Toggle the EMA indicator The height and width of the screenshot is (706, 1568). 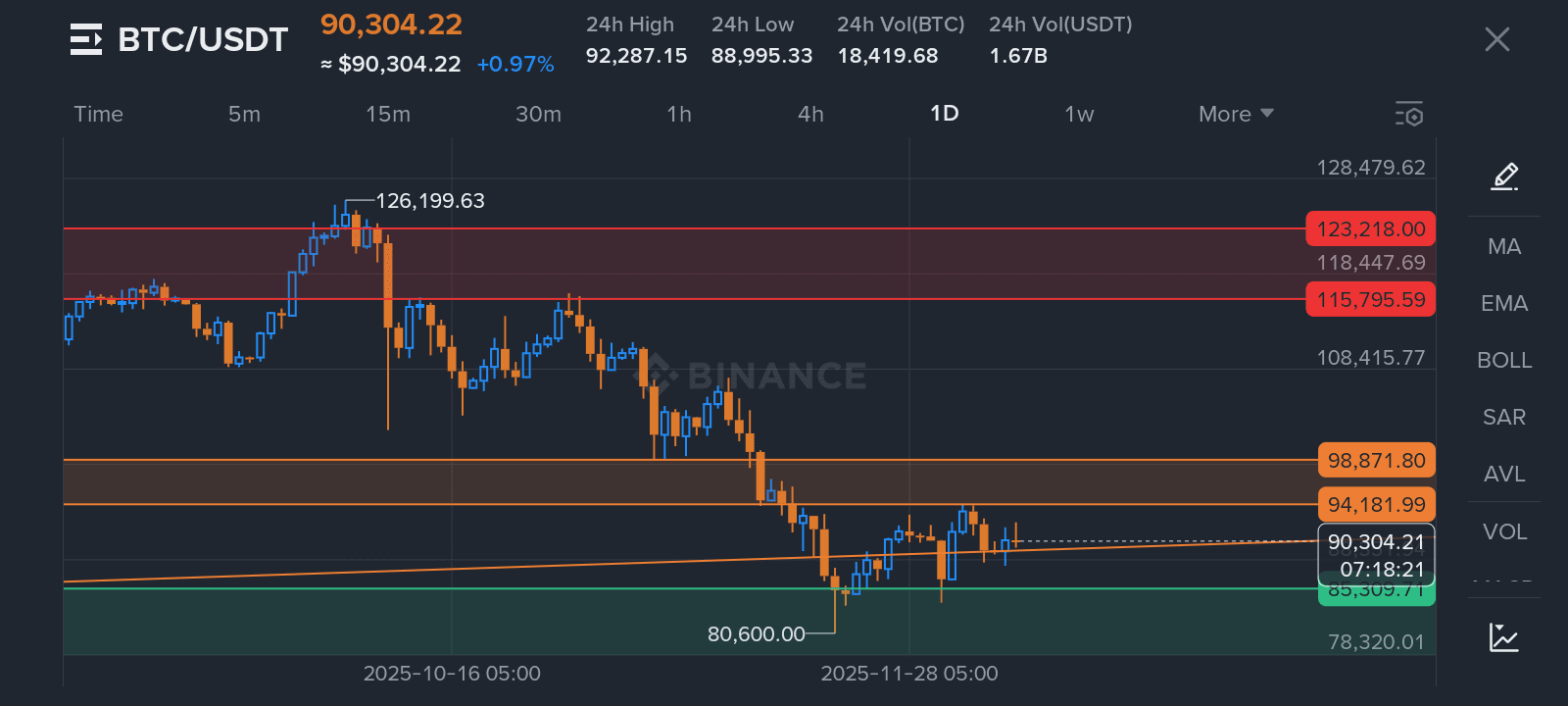click(x=1504, y=303)
